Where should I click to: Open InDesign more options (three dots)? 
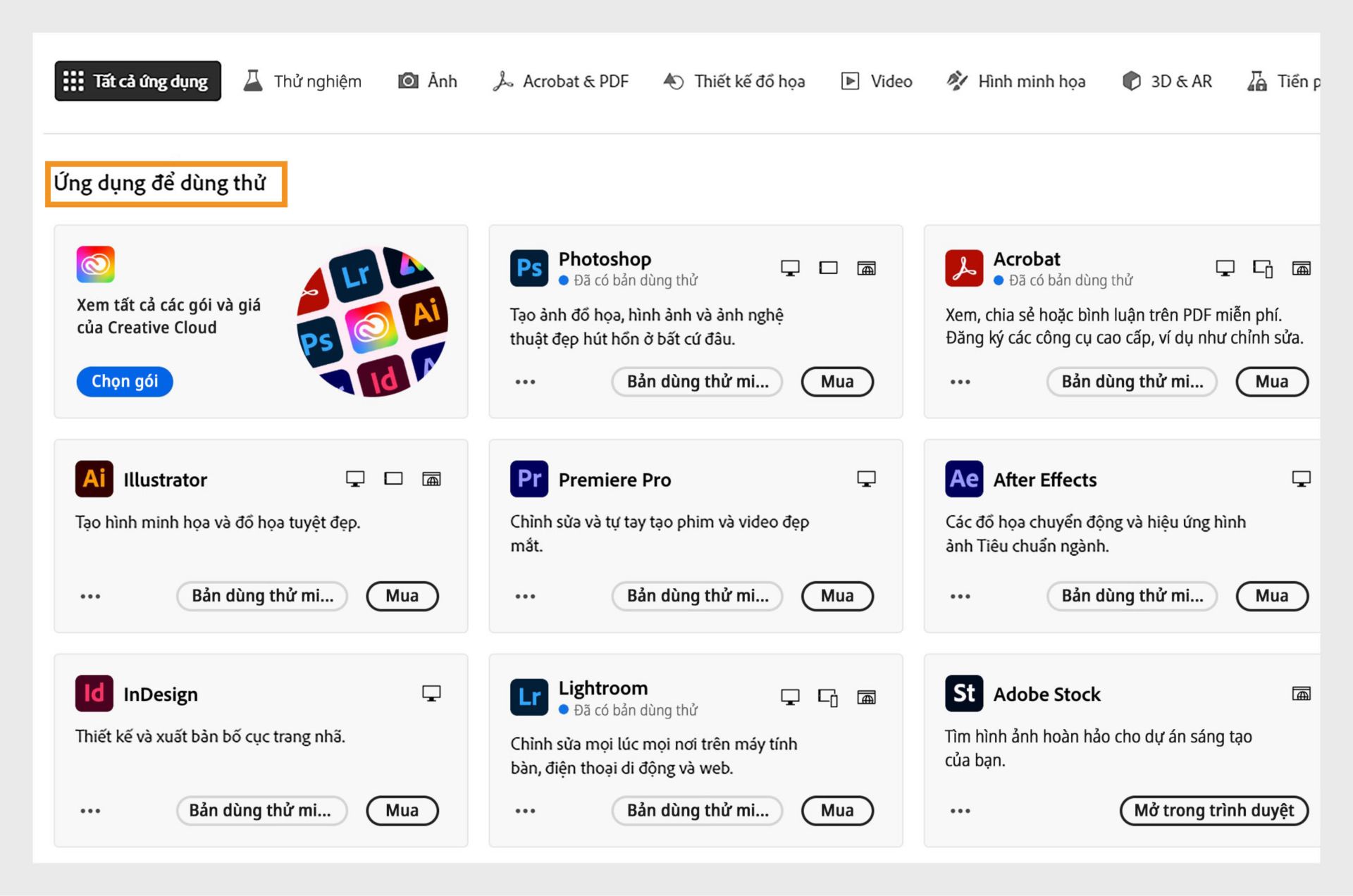[90, 811]
